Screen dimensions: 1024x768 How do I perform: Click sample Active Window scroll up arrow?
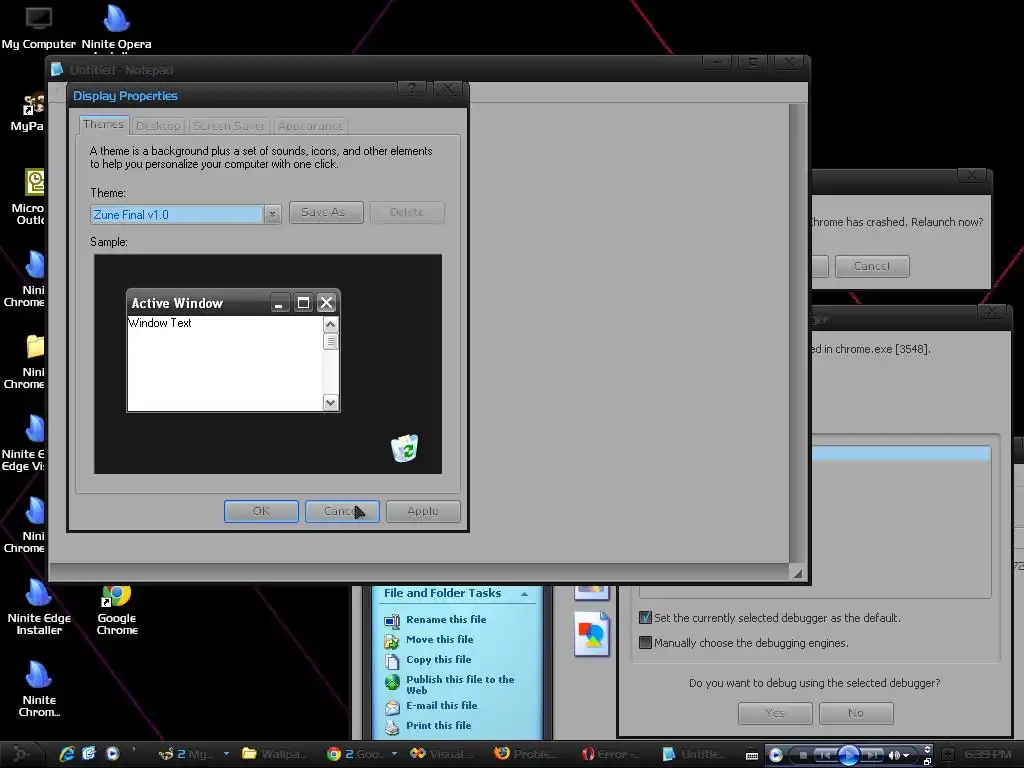(330, 325)
